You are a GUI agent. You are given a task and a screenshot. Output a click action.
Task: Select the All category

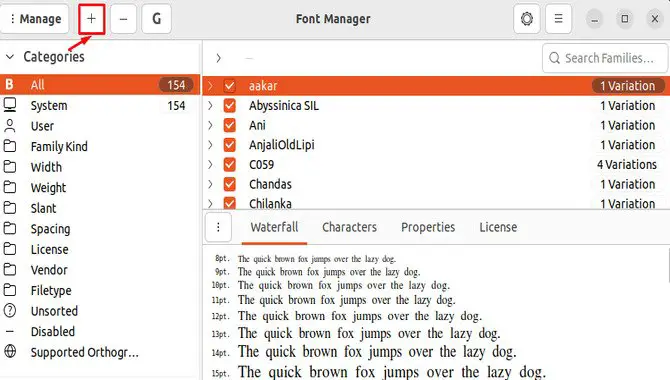pyautogui.click(x=100, y=85)
